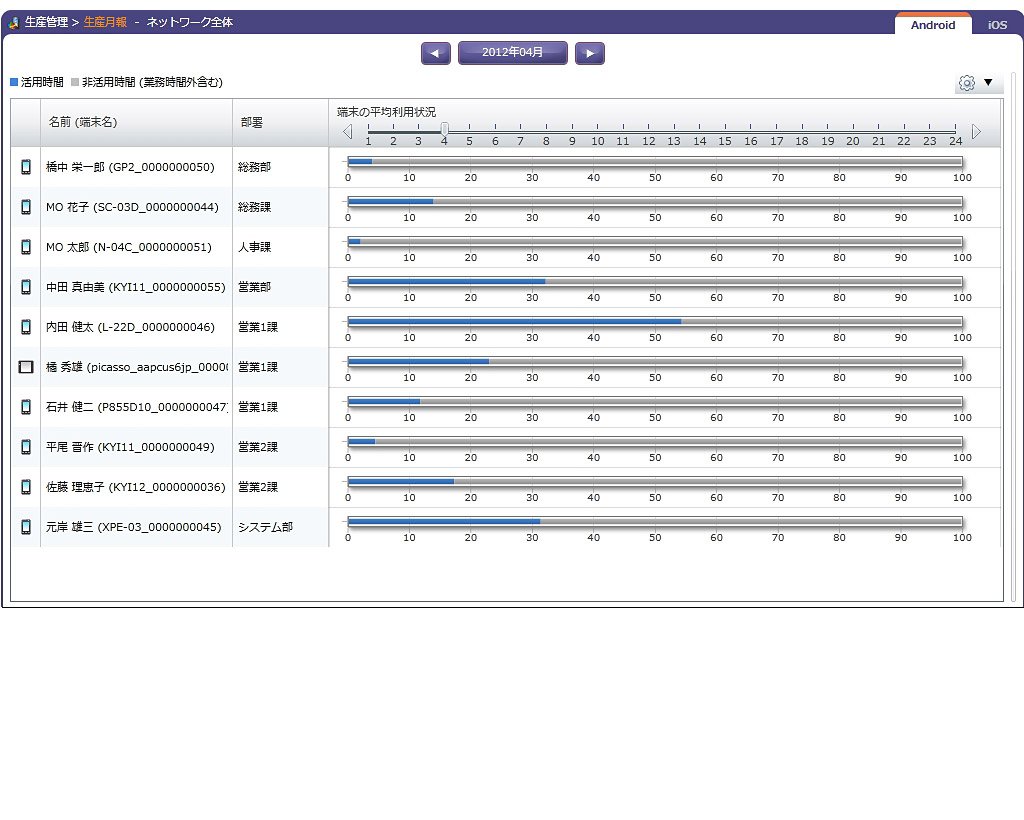Click the next month arrow button
Screen dimensions: 1024x820
click(x=590, y=54)
